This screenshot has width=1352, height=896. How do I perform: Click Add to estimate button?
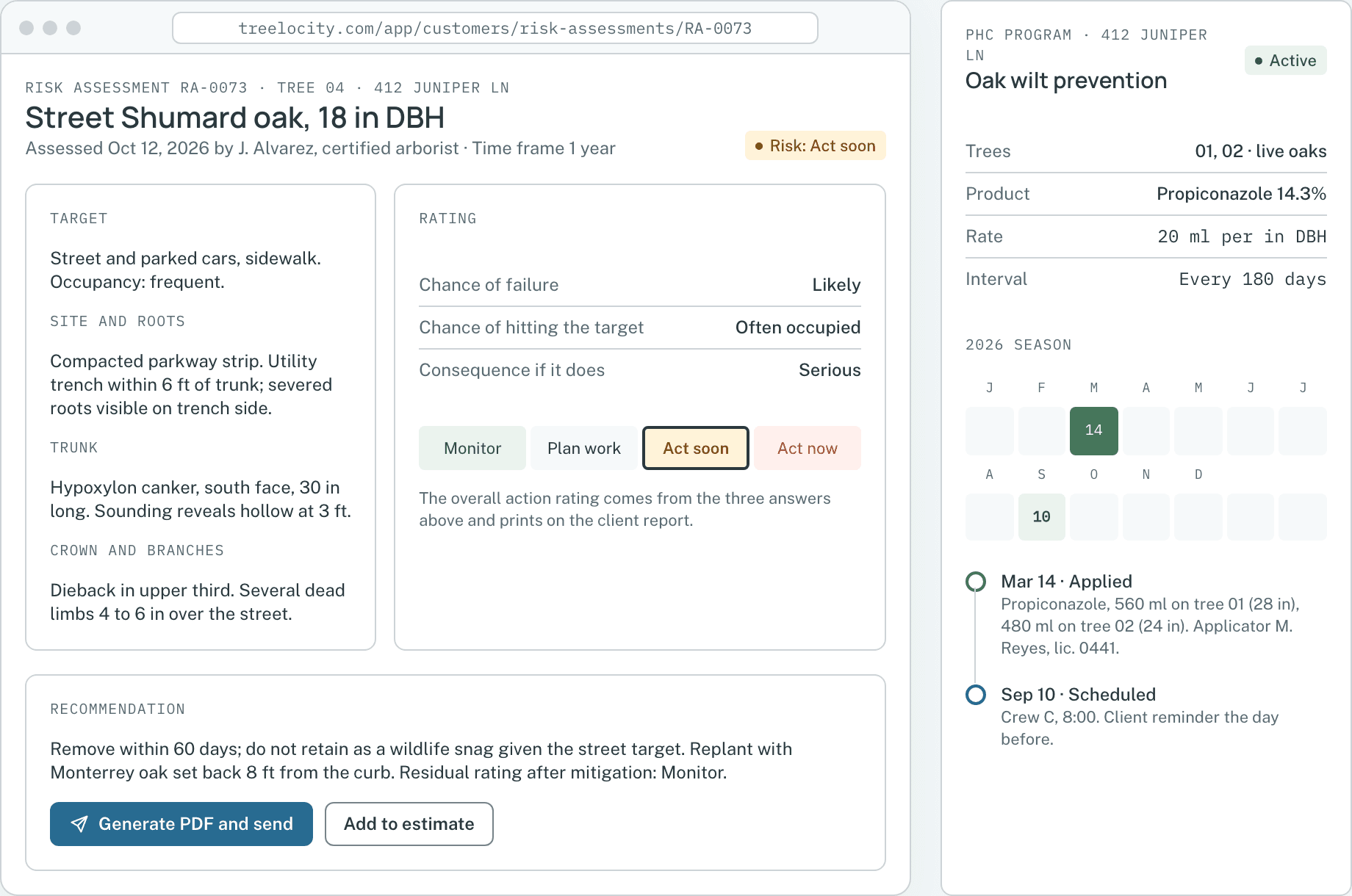pyautogui.click(x=409, y=824)
